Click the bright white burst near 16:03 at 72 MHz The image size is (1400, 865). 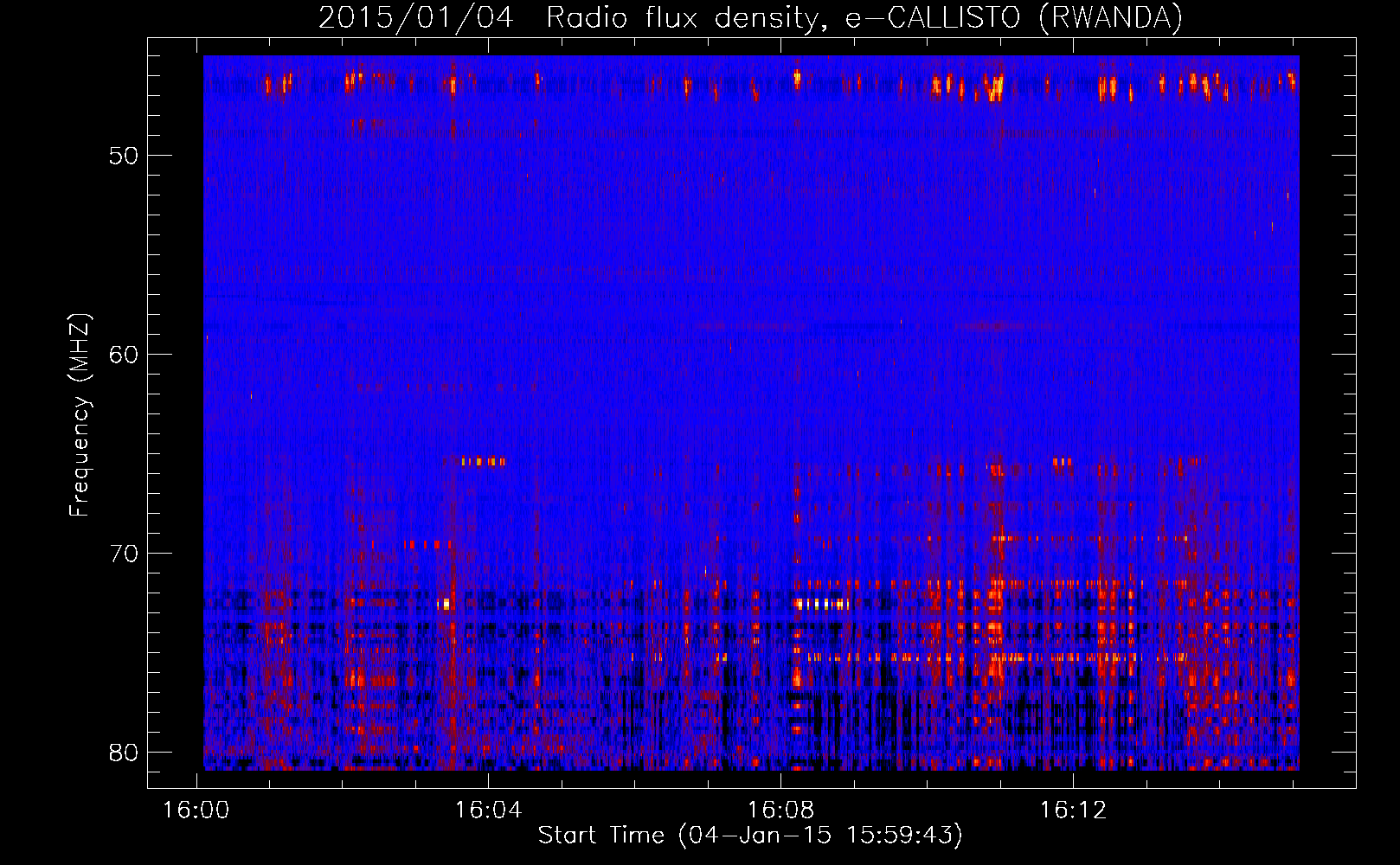445,604
